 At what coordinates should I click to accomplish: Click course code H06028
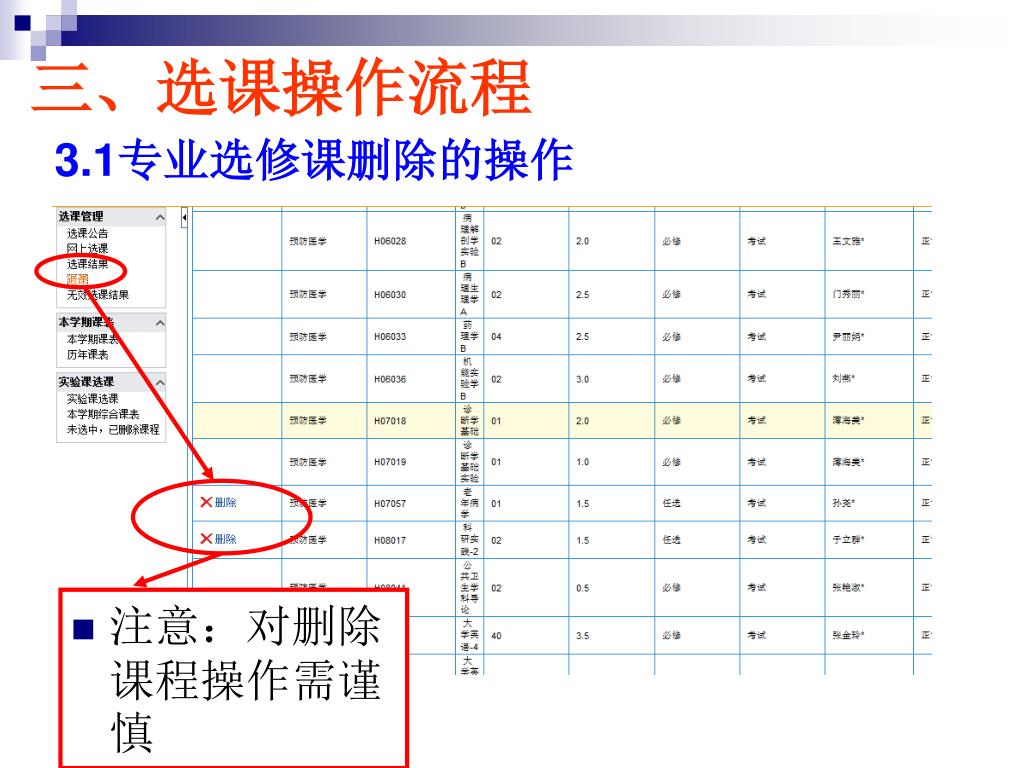click(x=390, y=241)
